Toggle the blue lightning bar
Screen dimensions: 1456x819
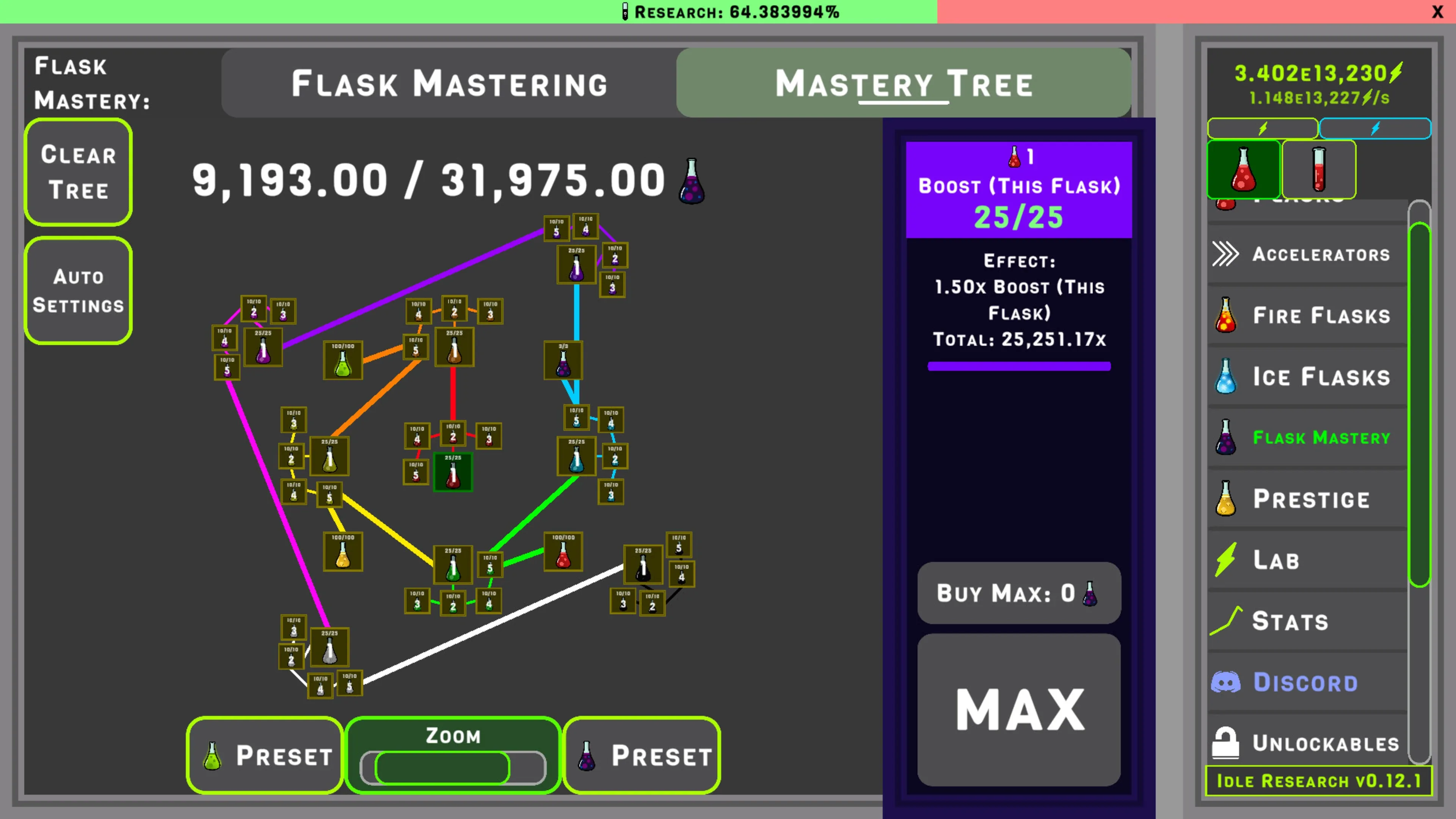tap(1374, 128)
